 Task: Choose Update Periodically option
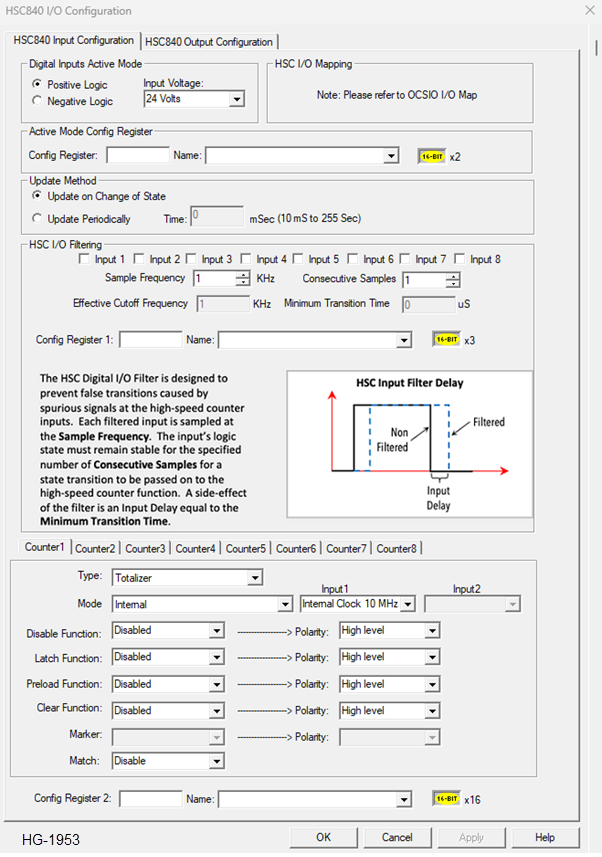pyautogui.click(x=37, y=219)
